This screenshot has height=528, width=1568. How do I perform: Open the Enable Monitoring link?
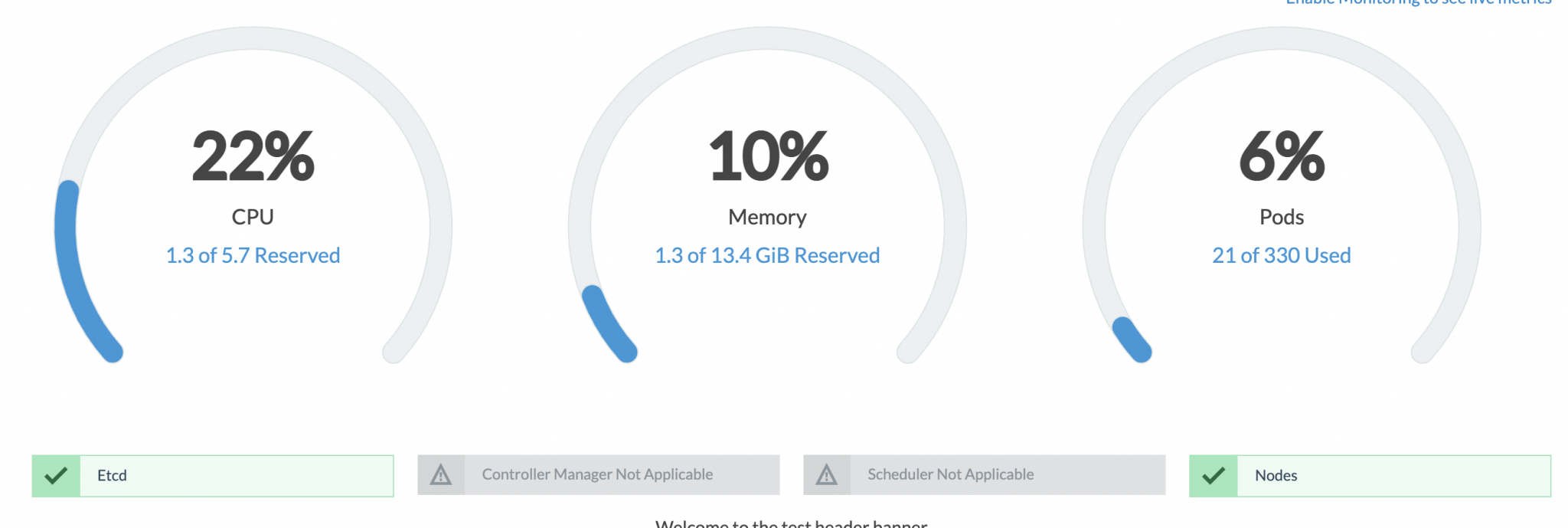pos(1419,2)
